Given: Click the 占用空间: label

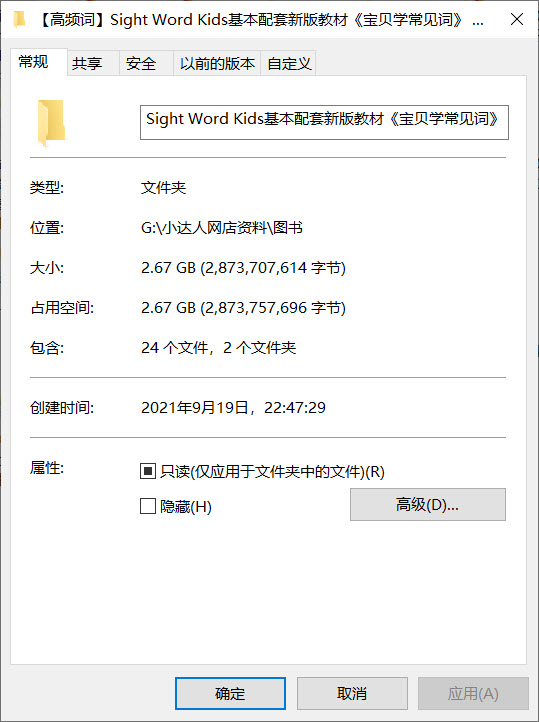Looking at the screenshot, I should [62, 308].
